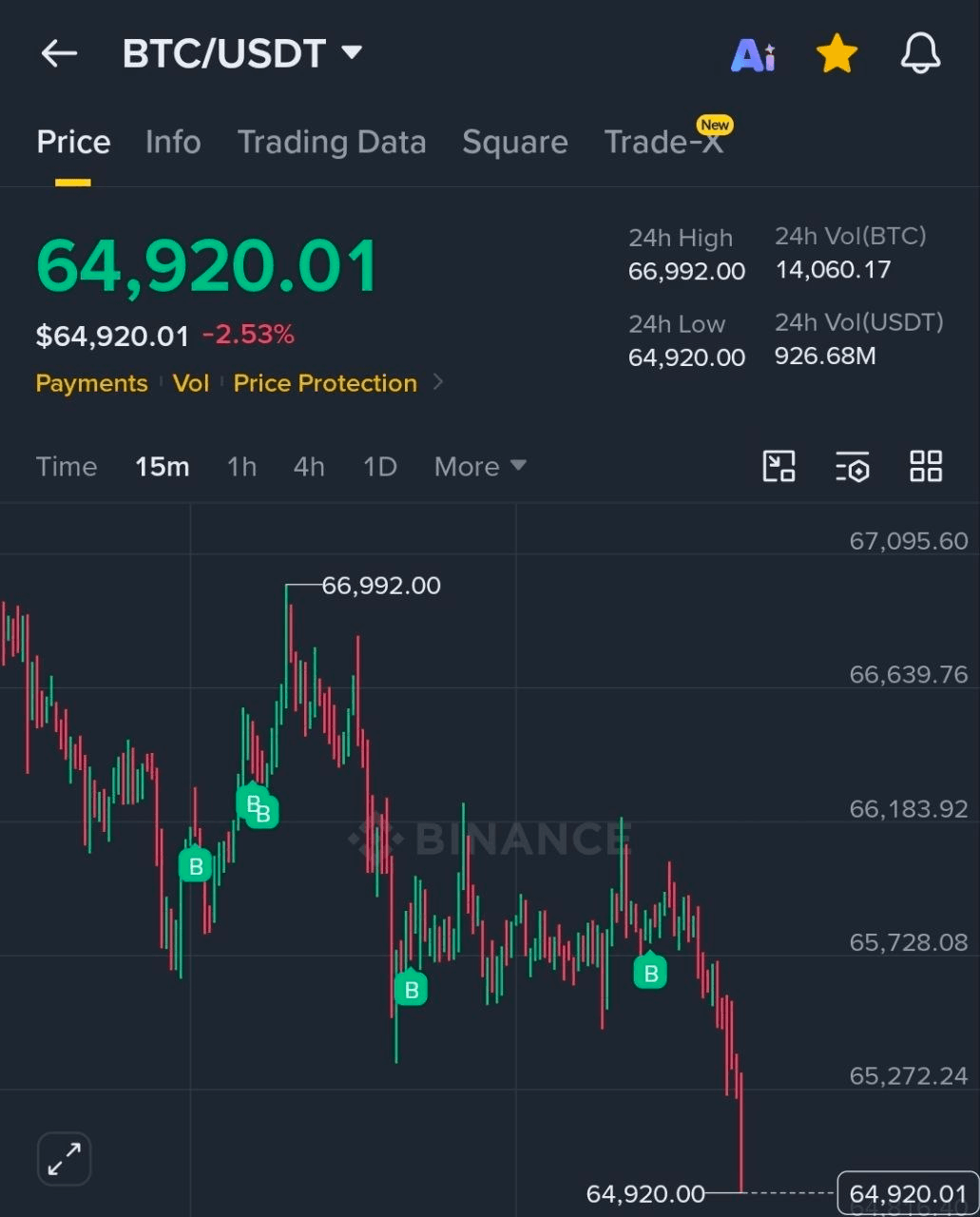Click the 65,272.24 axis label
This screenshot has height=1217, width=980.
click(909, 1076)
